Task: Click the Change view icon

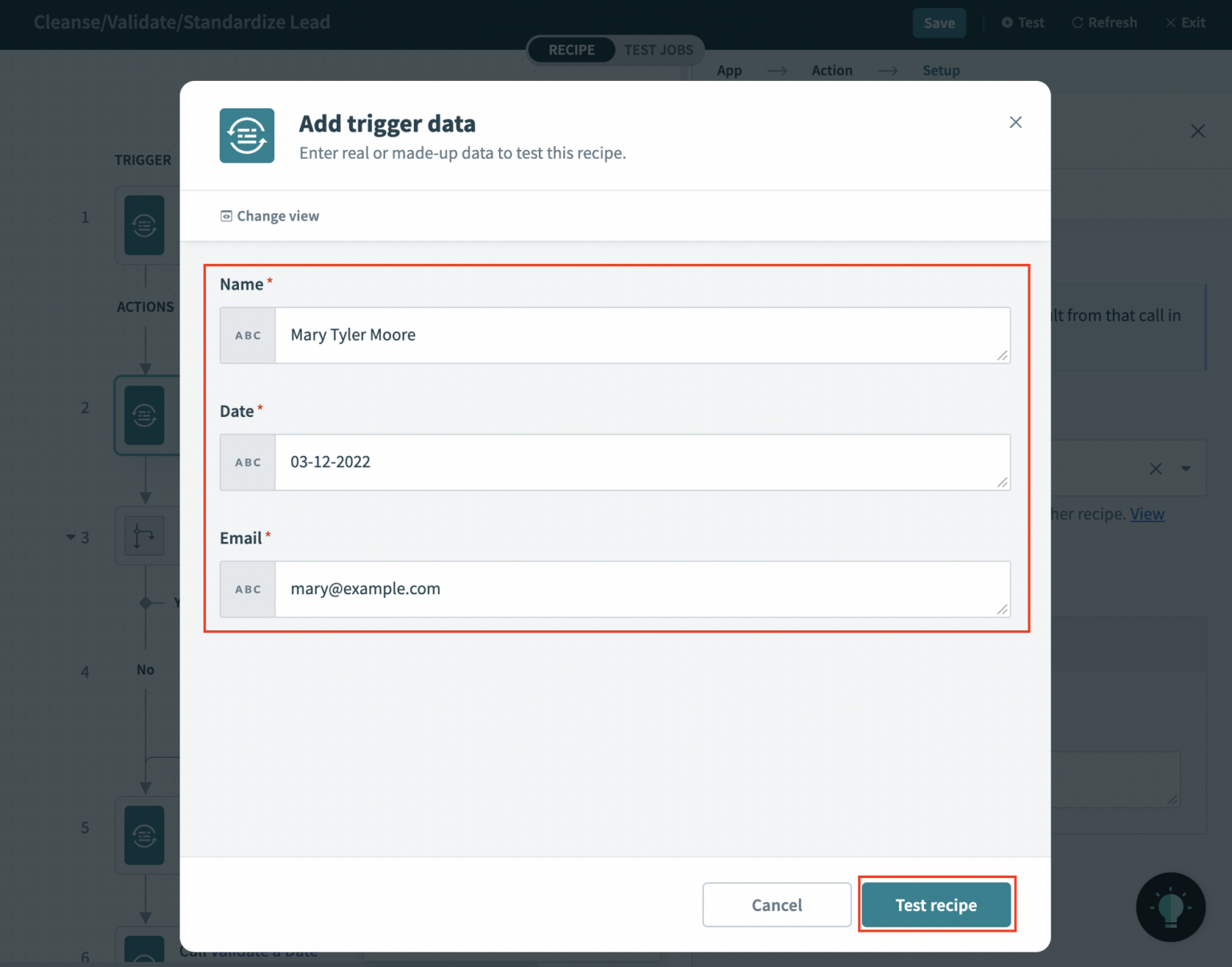Action: coord(226,216)
